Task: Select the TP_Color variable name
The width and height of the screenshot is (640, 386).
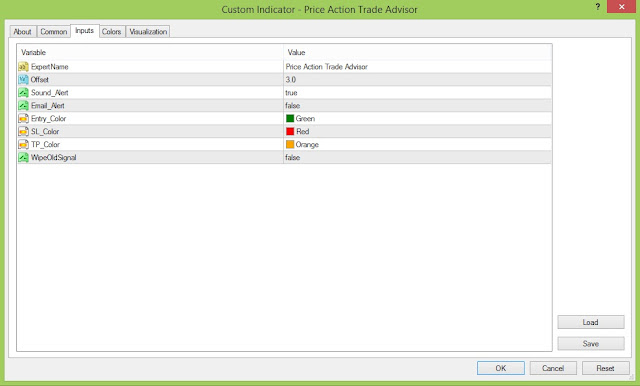Action: pos(45,144)
